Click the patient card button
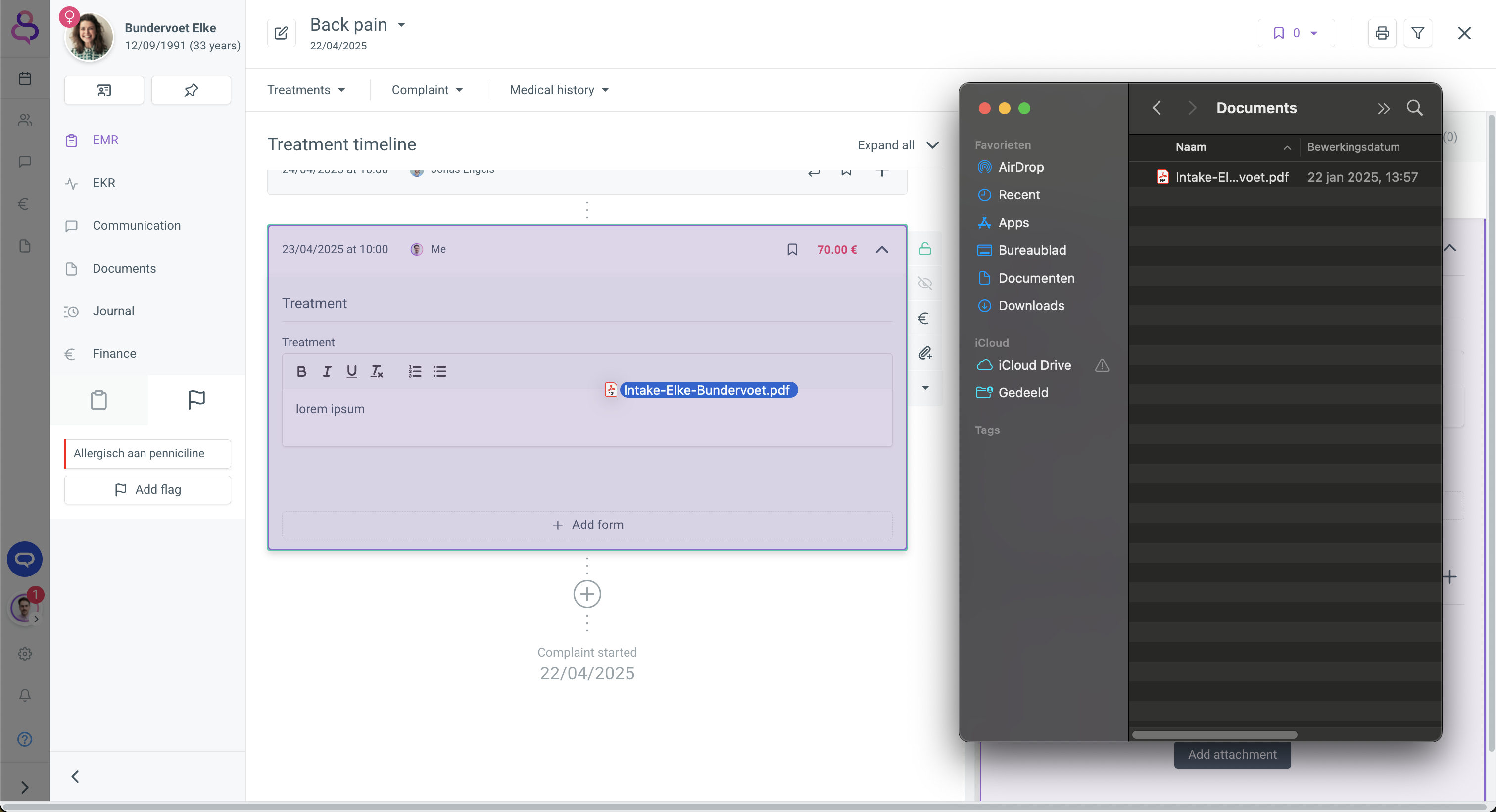This screenshot has height=812, width=1496. click(x=104, y=90)
